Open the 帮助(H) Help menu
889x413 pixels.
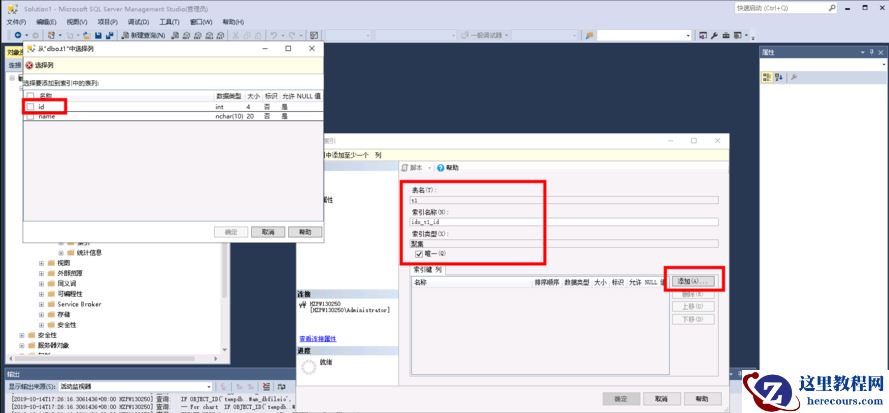233,22
